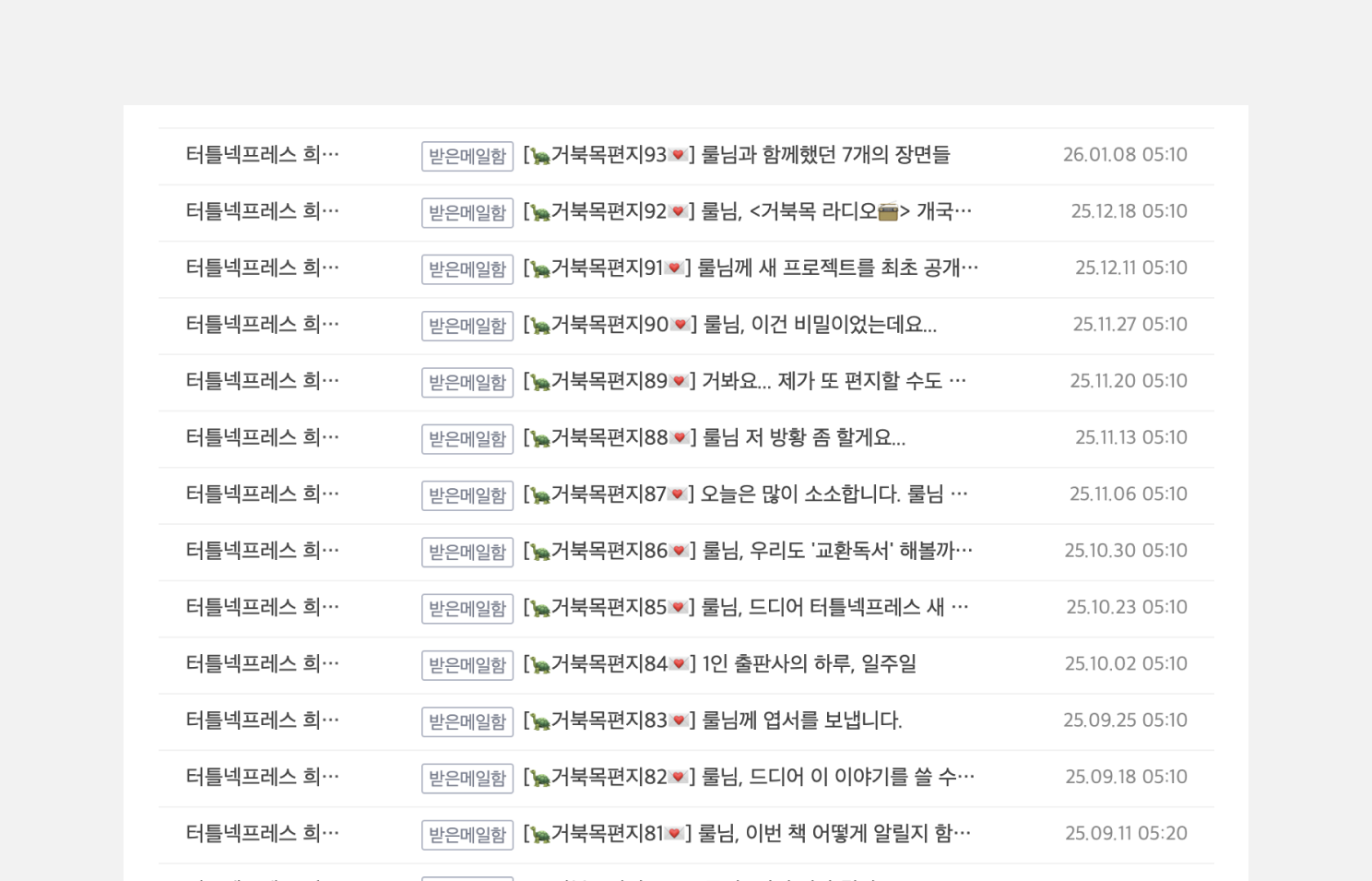Click the date 25.12.11 05:10
Image resolution: width=1372 pixels, height=881 pixels.
tap(1130, 268)
